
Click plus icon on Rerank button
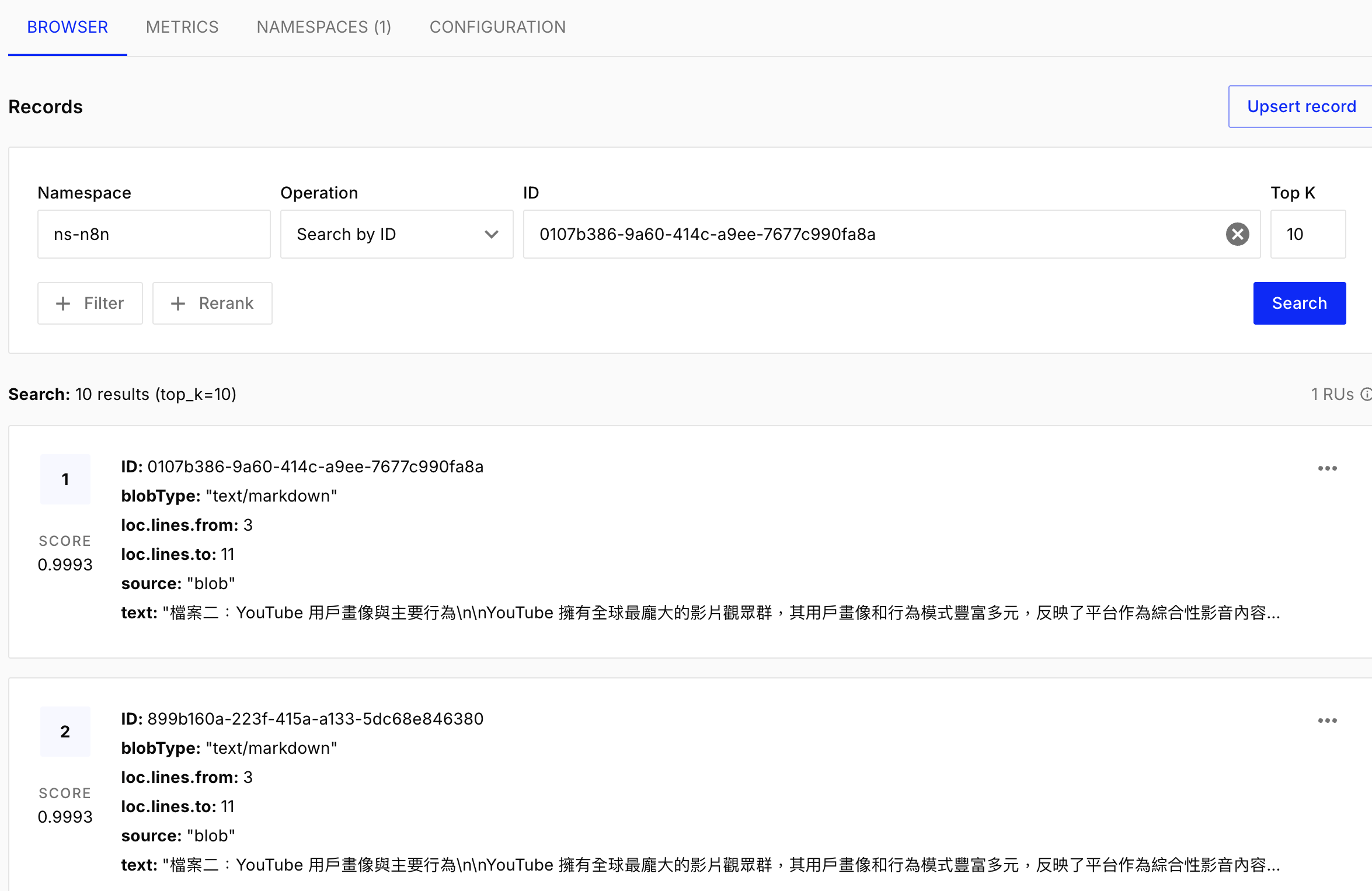click(178, 304)
